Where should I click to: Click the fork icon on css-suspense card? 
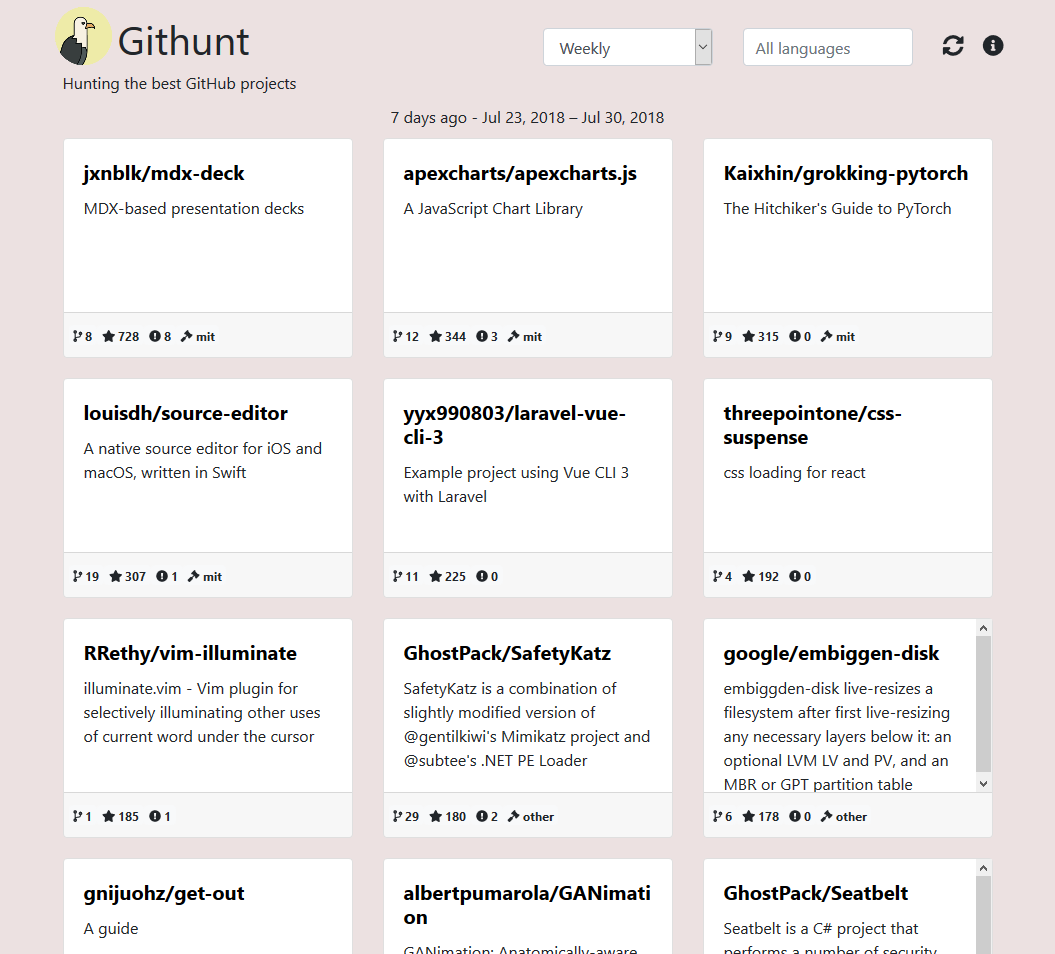pos(717,577)
